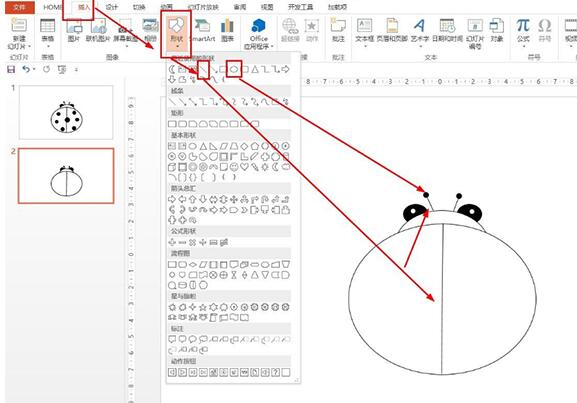The width and height of the screenshot is (577, 403).
Task: Switch to the View (视图) tab
Action: 267,7
